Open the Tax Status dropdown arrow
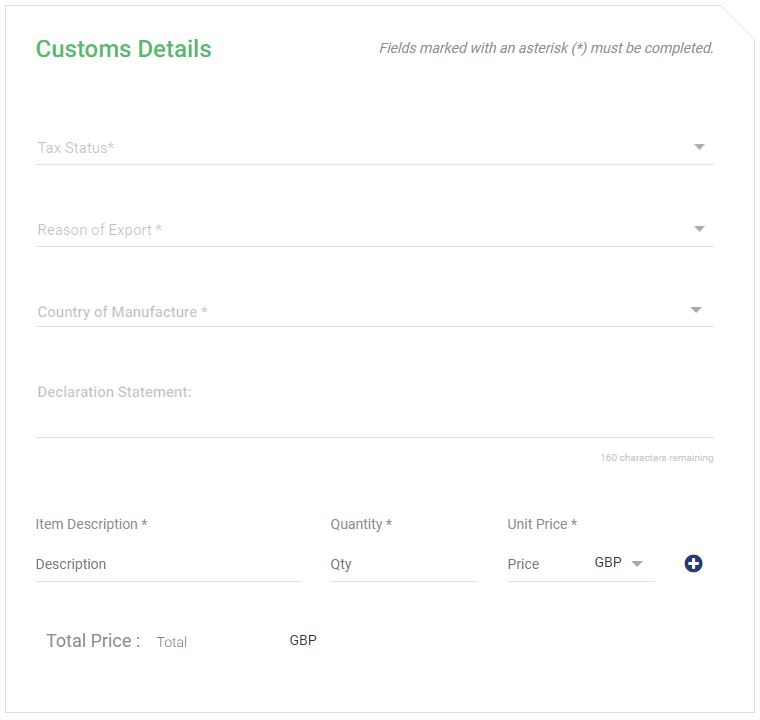This screenshot has width=760, height=720. pyautogui.click(x=699, y=146)
